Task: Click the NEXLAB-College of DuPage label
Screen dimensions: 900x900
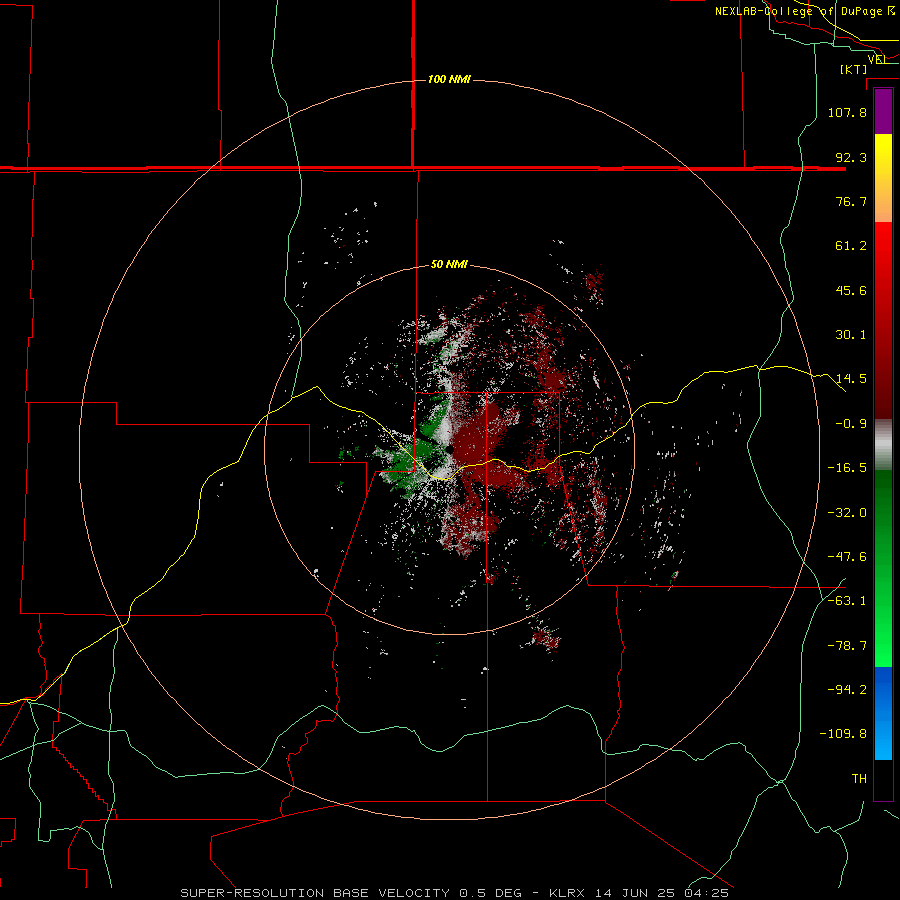Action: tap(805, 11)
